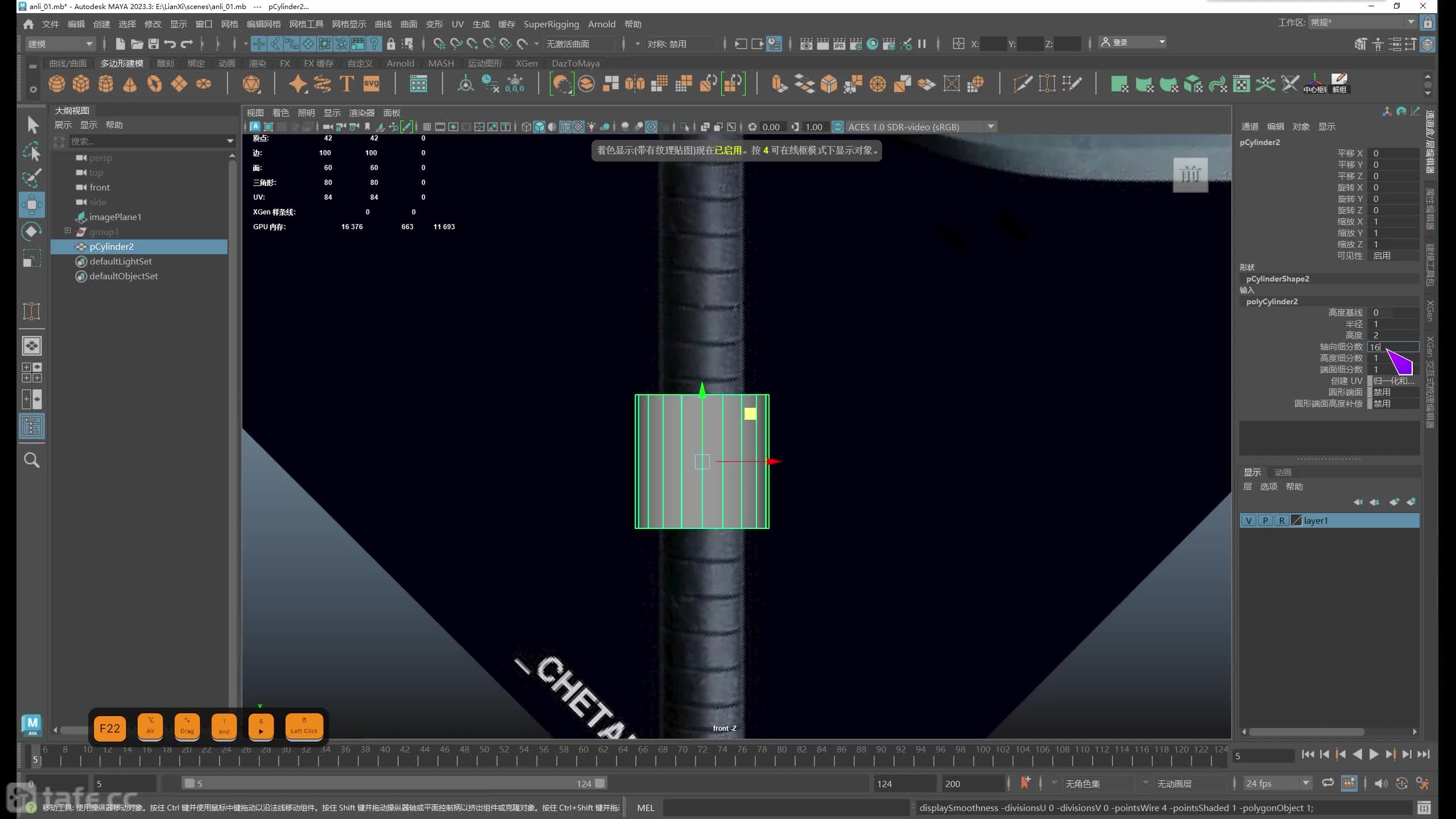Create a polygon cube from the shelf
This screenshot has width=1456, height=819.
point(81,84)
